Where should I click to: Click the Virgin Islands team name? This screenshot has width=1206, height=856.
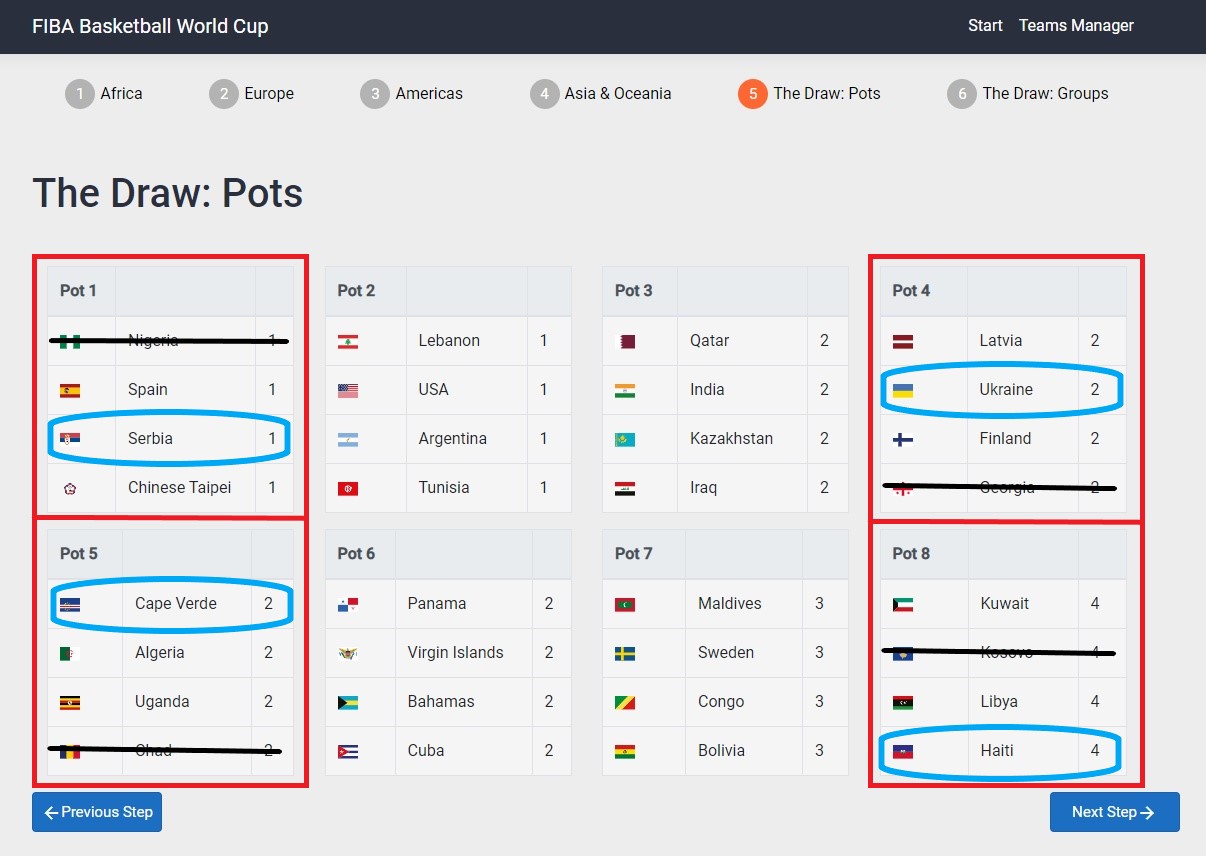(456, 653)
